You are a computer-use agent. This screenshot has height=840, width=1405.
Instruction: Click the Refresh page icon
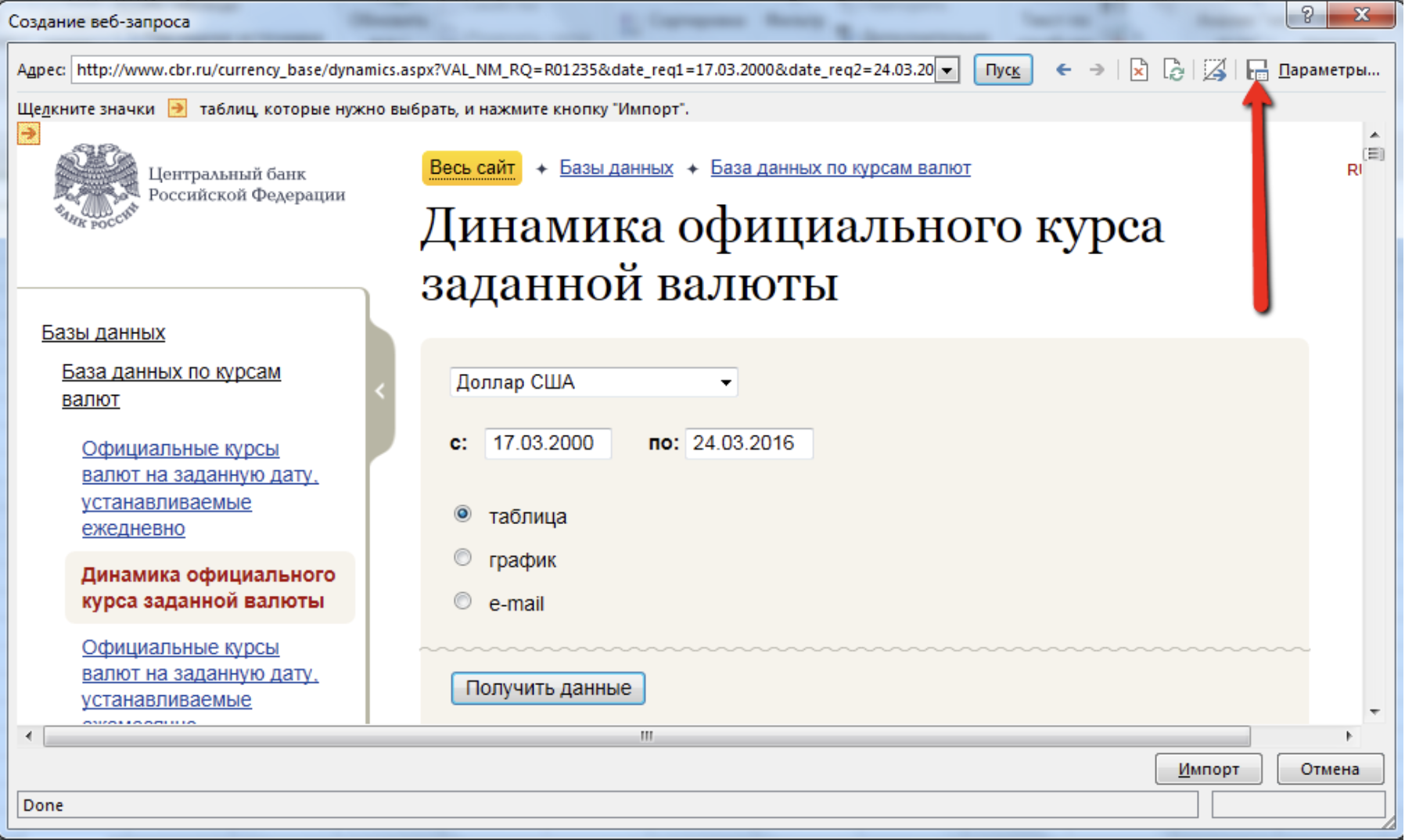click(1173, 70)
